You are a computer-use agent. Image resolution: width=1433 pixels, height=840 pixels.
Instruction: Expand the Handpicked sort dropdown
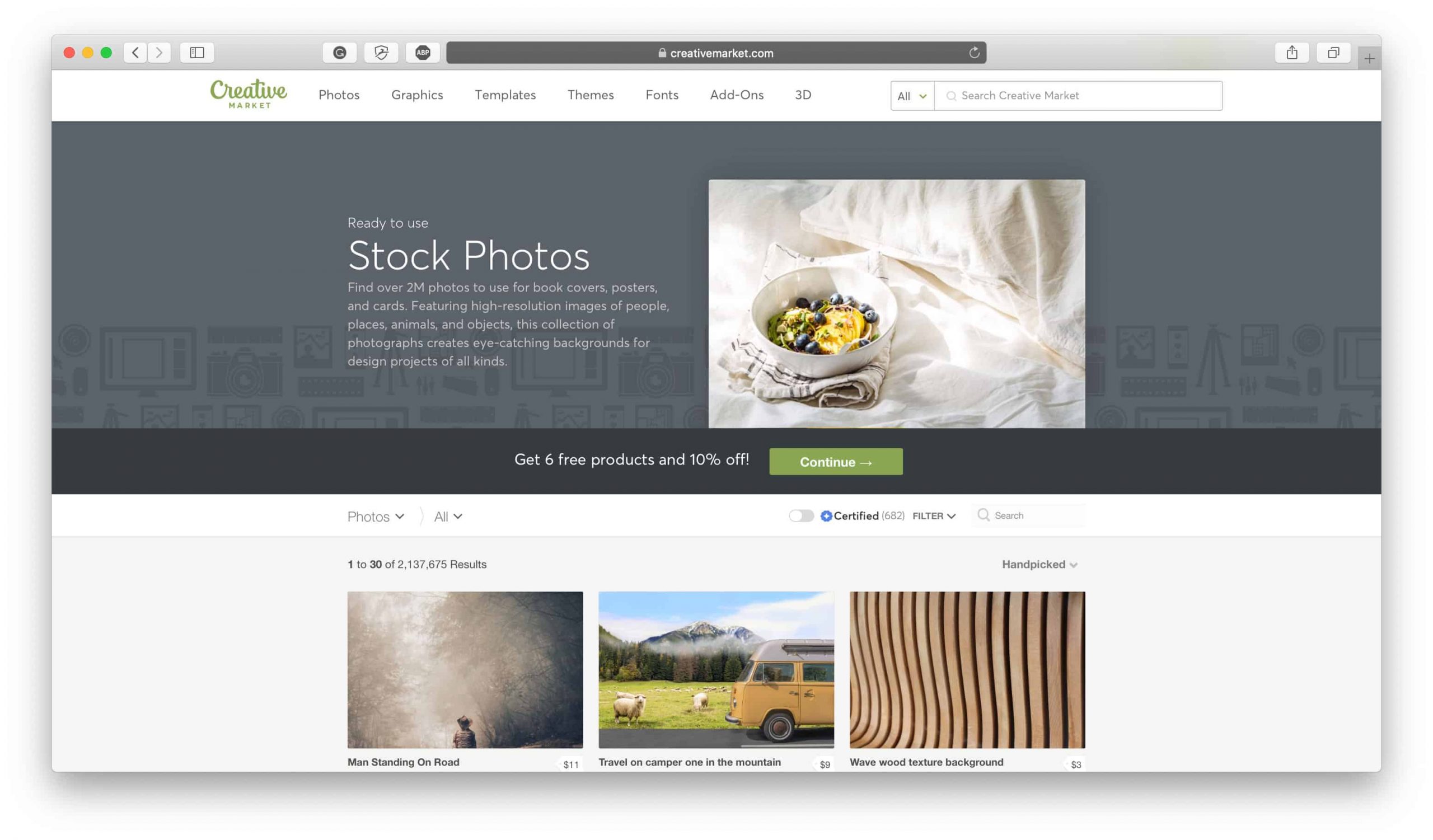[1039, 563]
